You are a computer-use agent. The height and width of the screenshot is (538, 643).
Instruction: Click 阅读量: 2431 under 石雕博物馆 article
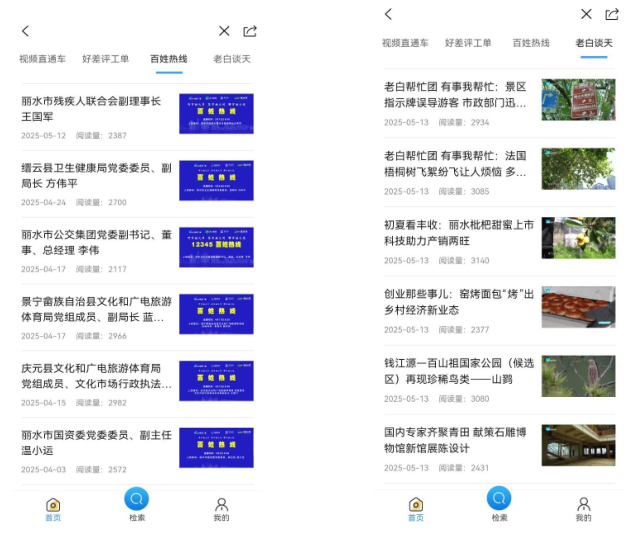point(464,468)
